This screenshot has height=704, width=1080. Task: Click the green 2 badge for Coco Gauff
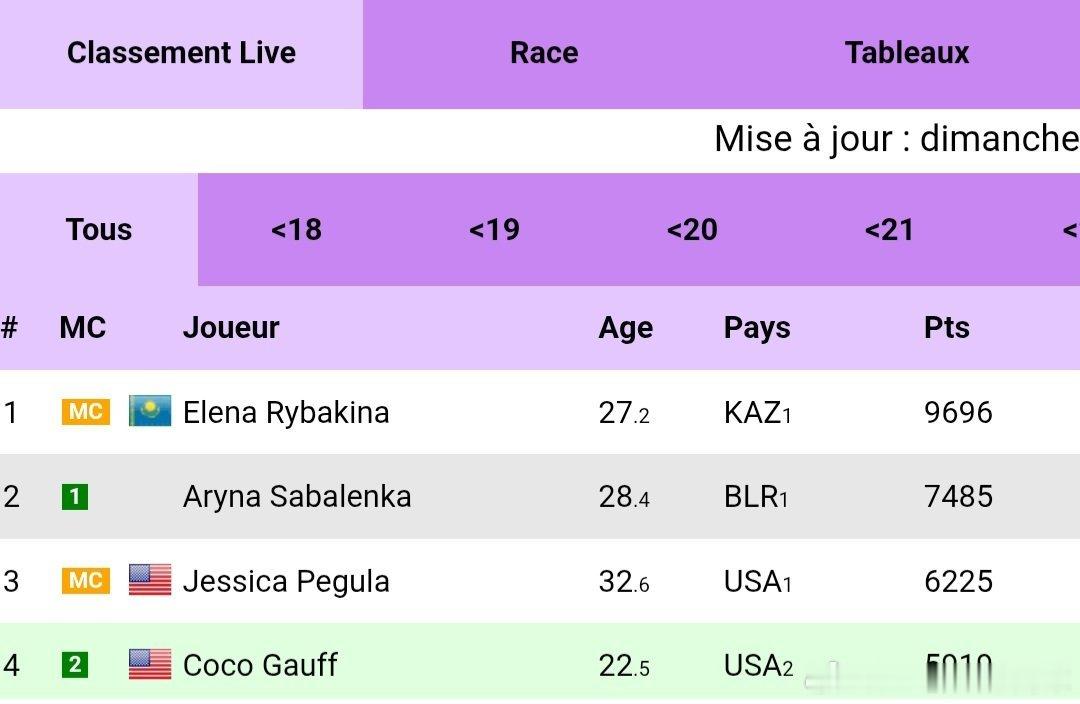click(x=75, y=665)
